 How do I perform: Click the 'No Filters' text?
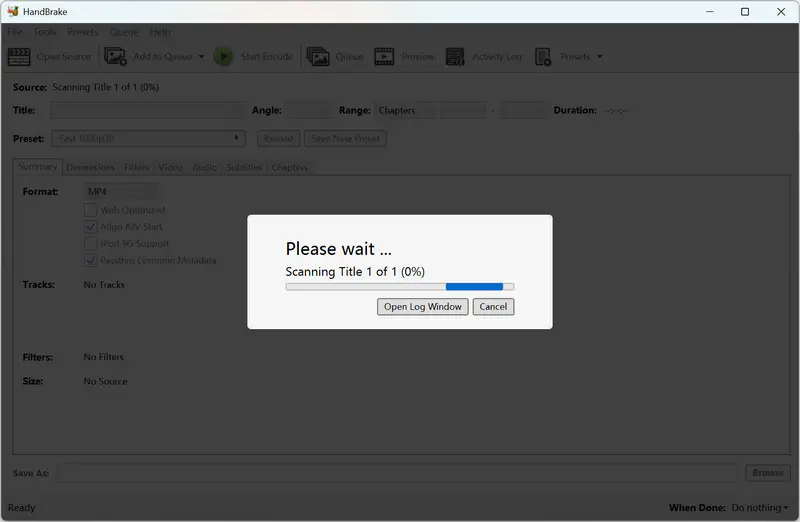(104, 357)
